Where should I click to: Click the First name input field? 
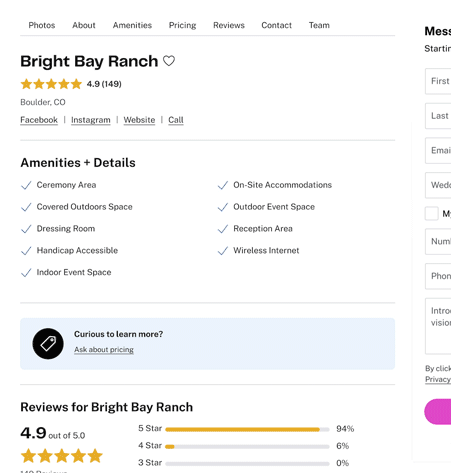point(438,81)
